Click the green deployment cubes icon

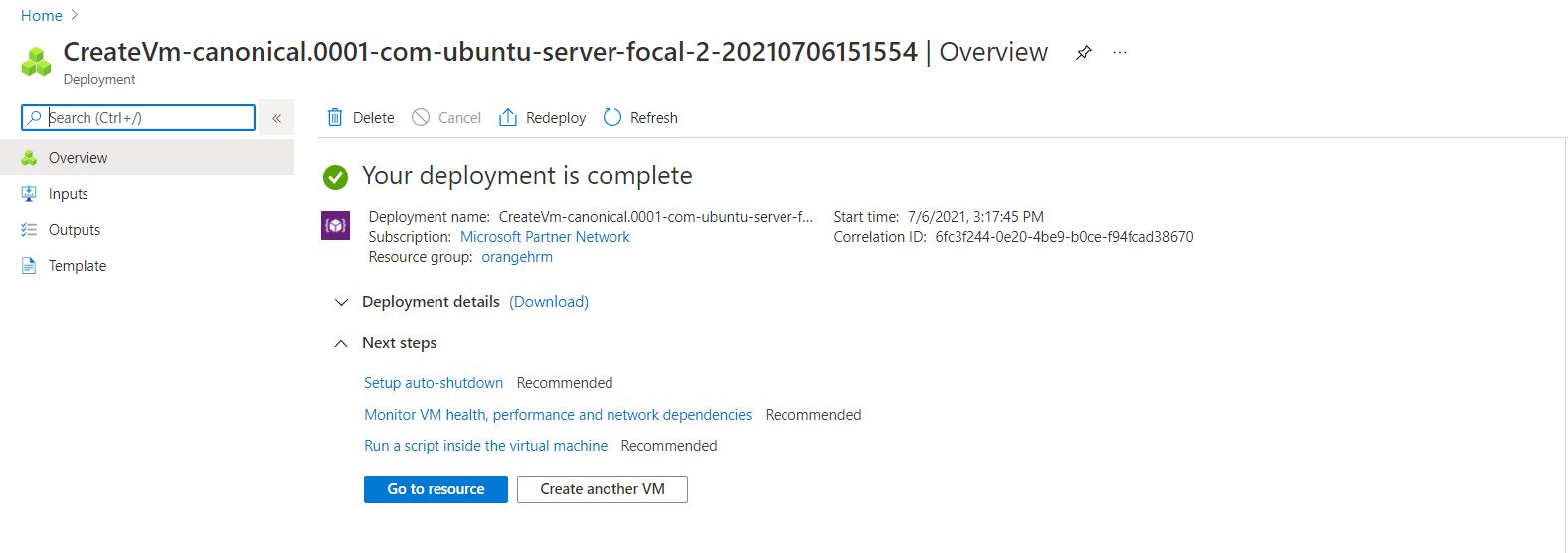point(37,62)
